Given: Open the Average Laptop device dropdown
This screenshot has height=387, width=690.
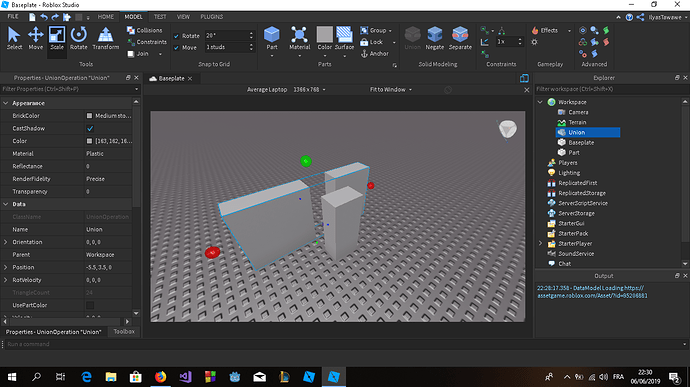Looking at the screenshot, I should click(286, 90).
